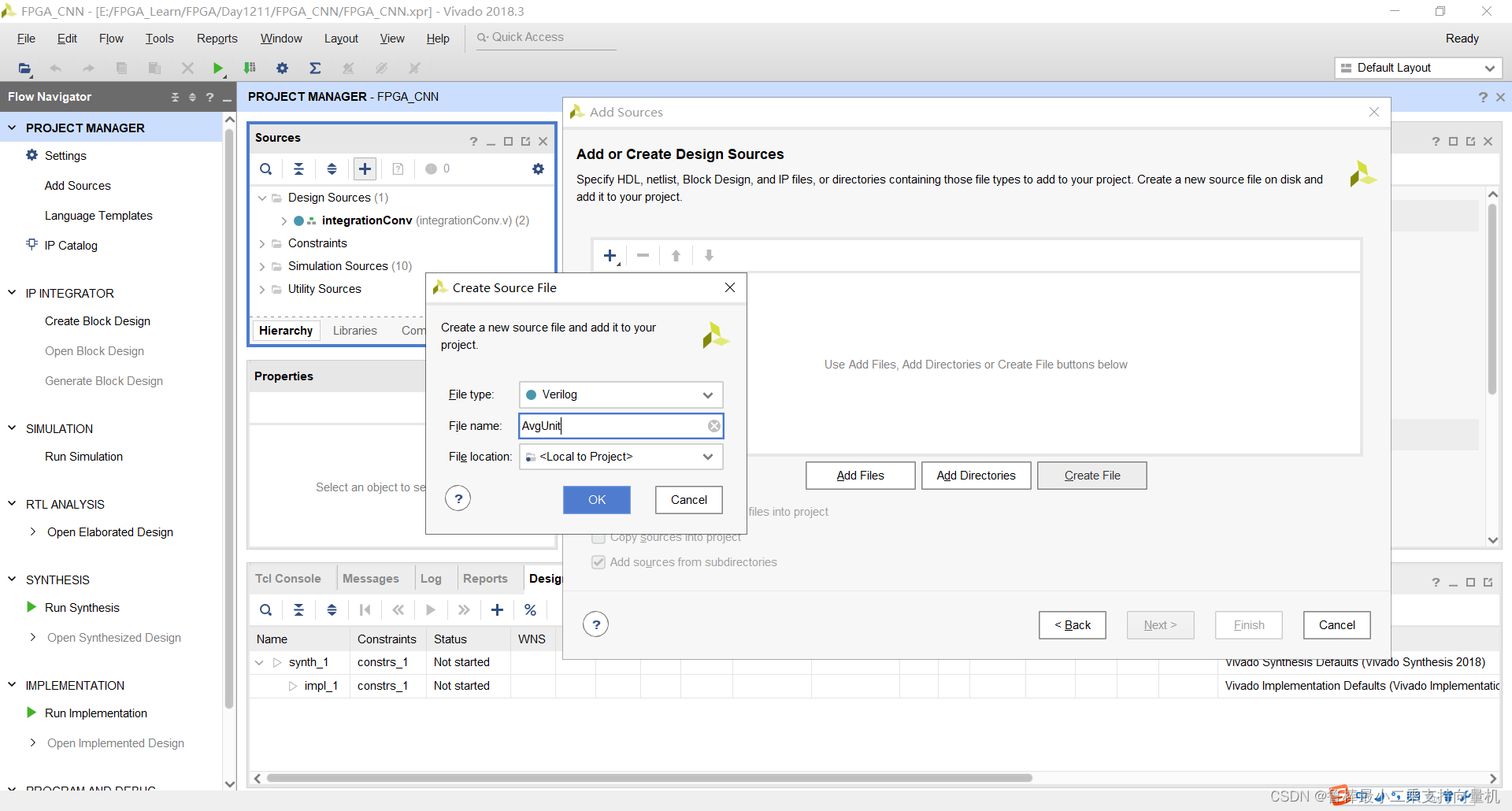The image size is (1512, 811).
Task: Switch to the Messages tab
Action: click(x=370, y=579)
